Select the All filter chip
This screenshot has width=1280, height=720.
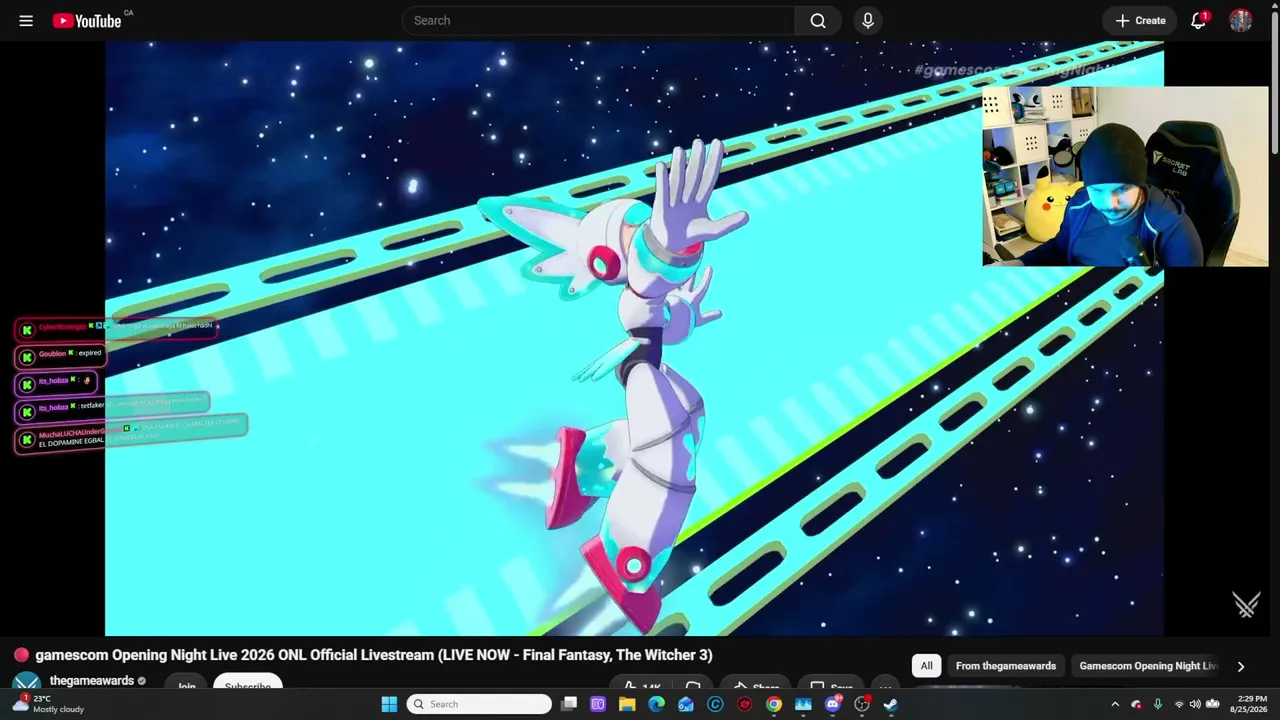pyautogui.click(x=926, y=666)
